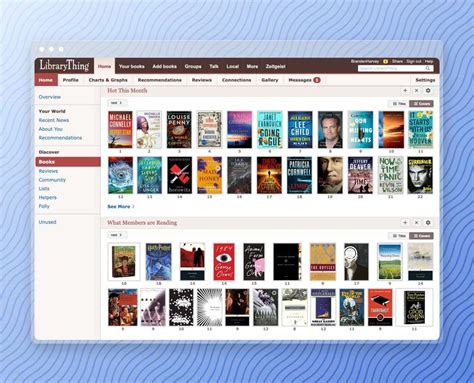Open Local in top navigation
This screenshot has height=383, width=474.
coord(233,66)
